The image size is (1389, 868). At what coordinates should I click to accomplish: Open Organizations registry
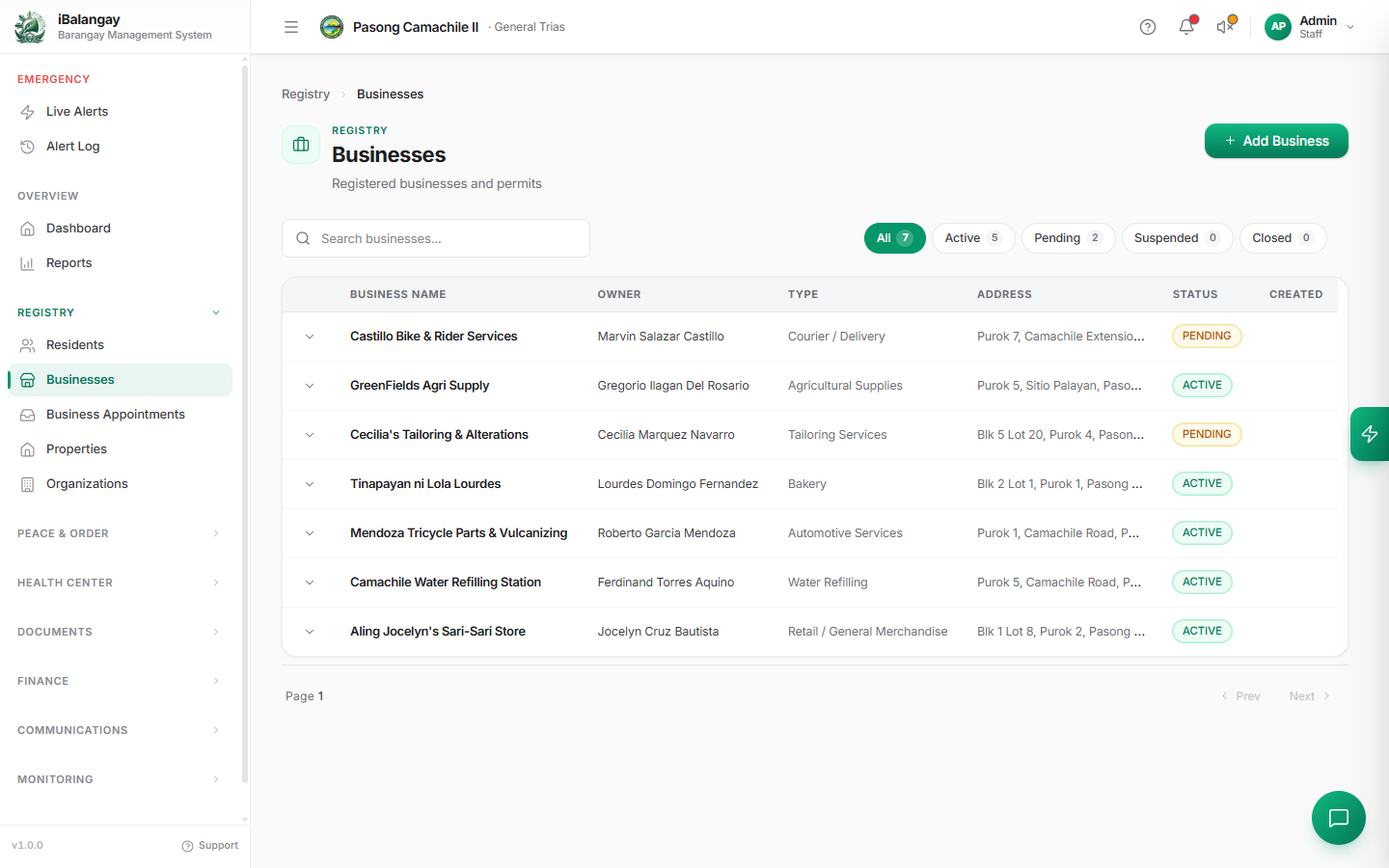click(120, 484)
